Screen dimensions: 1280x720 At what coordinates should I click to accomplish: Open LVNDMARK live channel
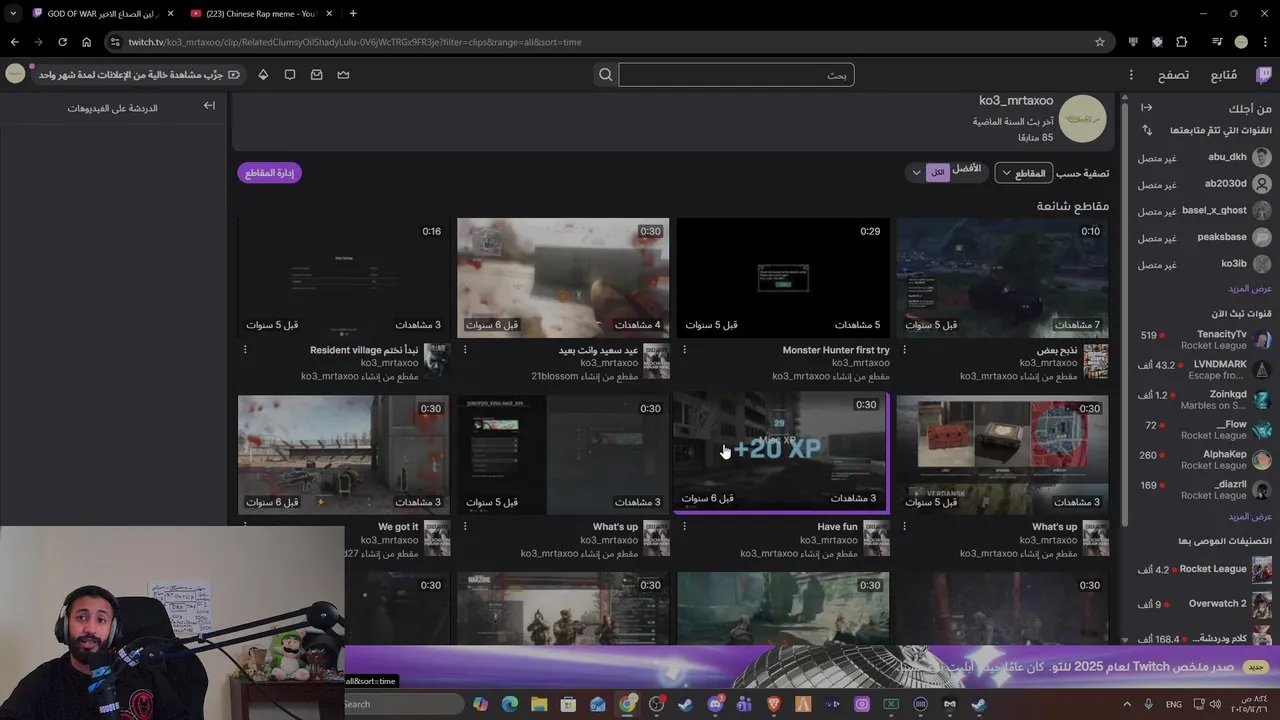pyautogui.click(x=1204, y=369)
